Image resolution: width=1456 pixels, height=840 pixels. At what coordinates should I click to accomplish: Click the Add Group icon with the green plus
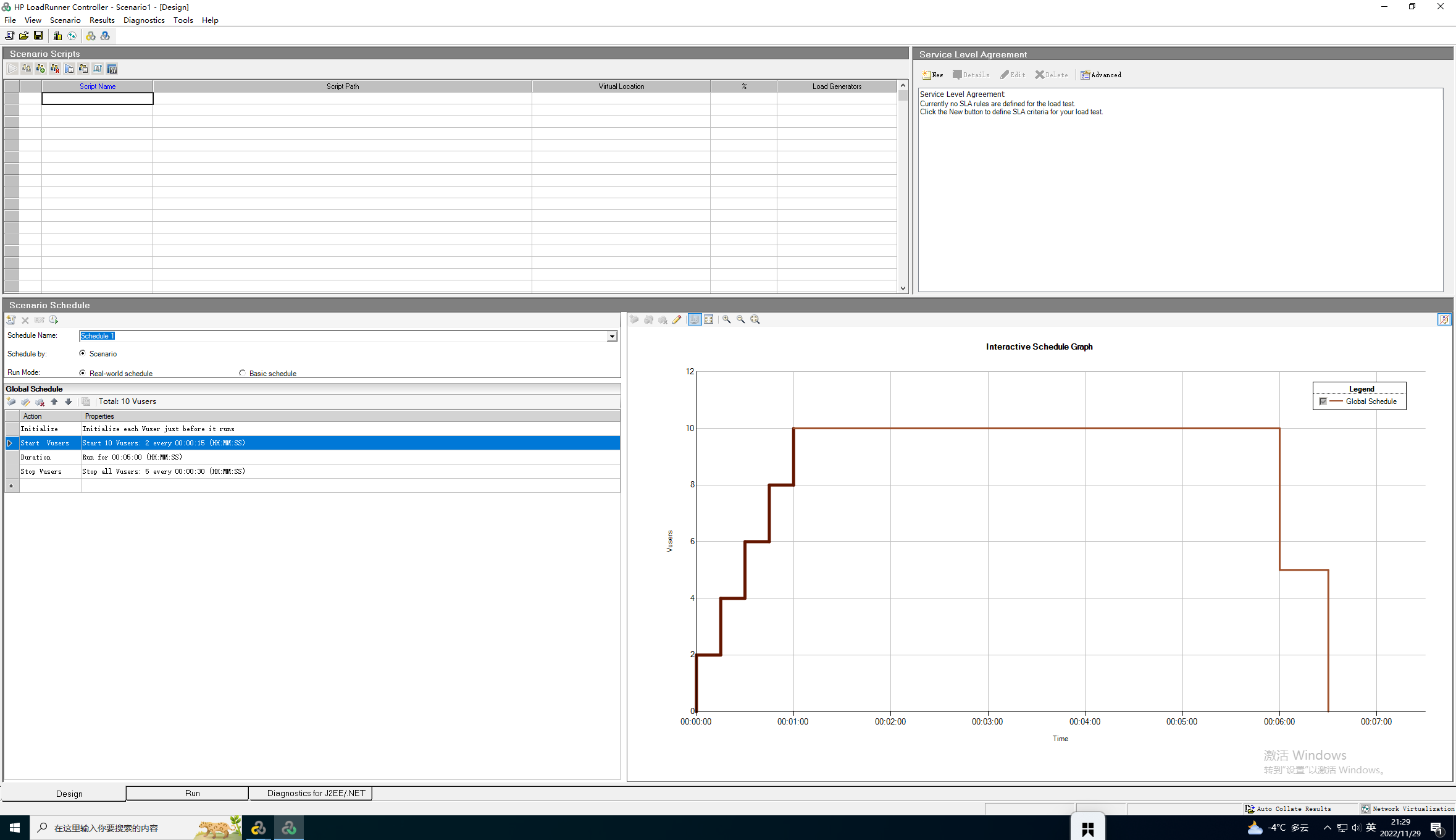41,69
